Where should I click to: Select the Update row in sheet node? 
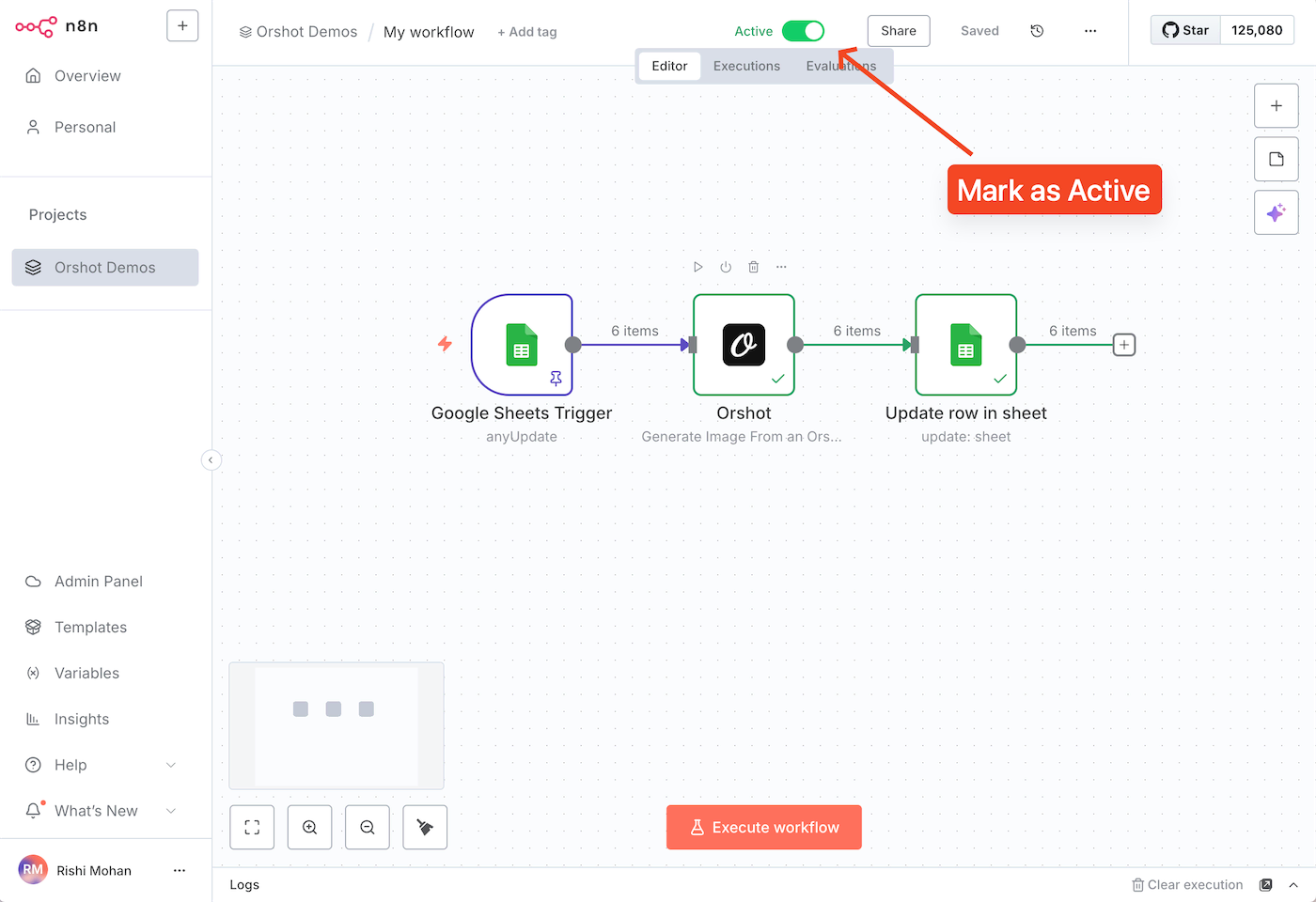[966, 345]
